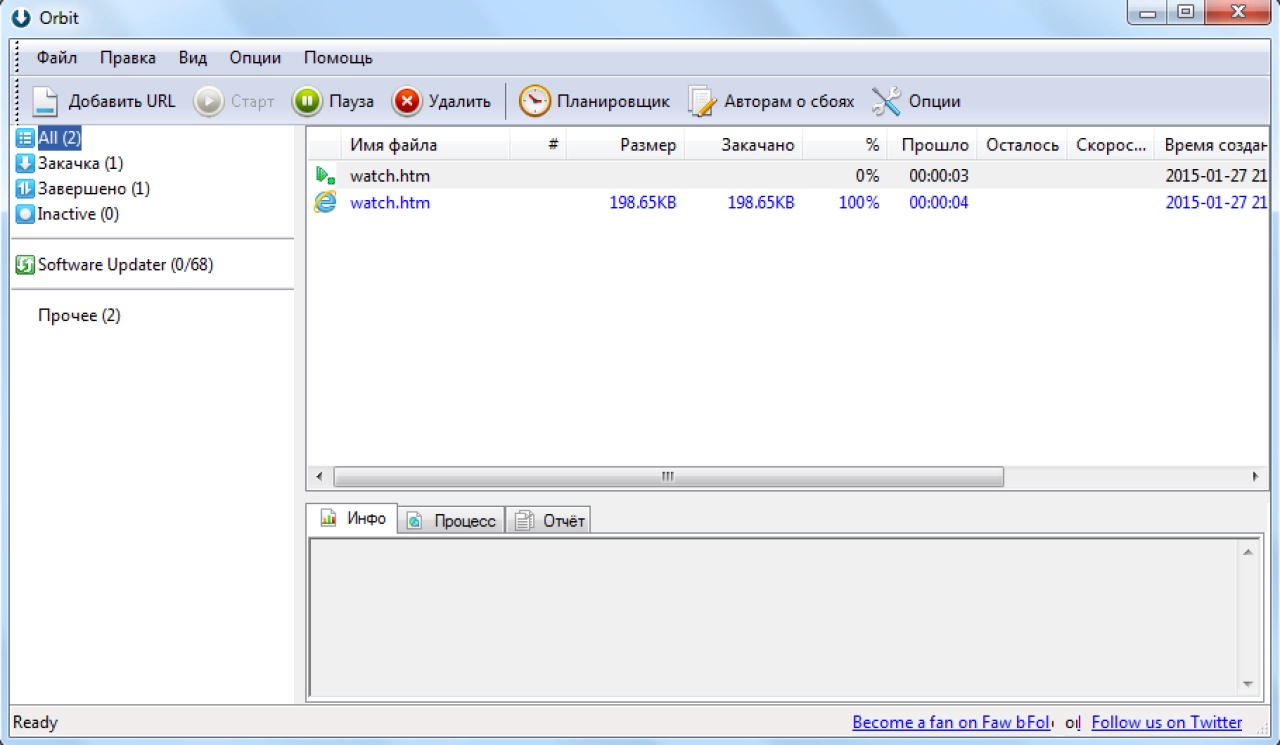Select the blue completed watch.htm file name

[x=390, y=202]
